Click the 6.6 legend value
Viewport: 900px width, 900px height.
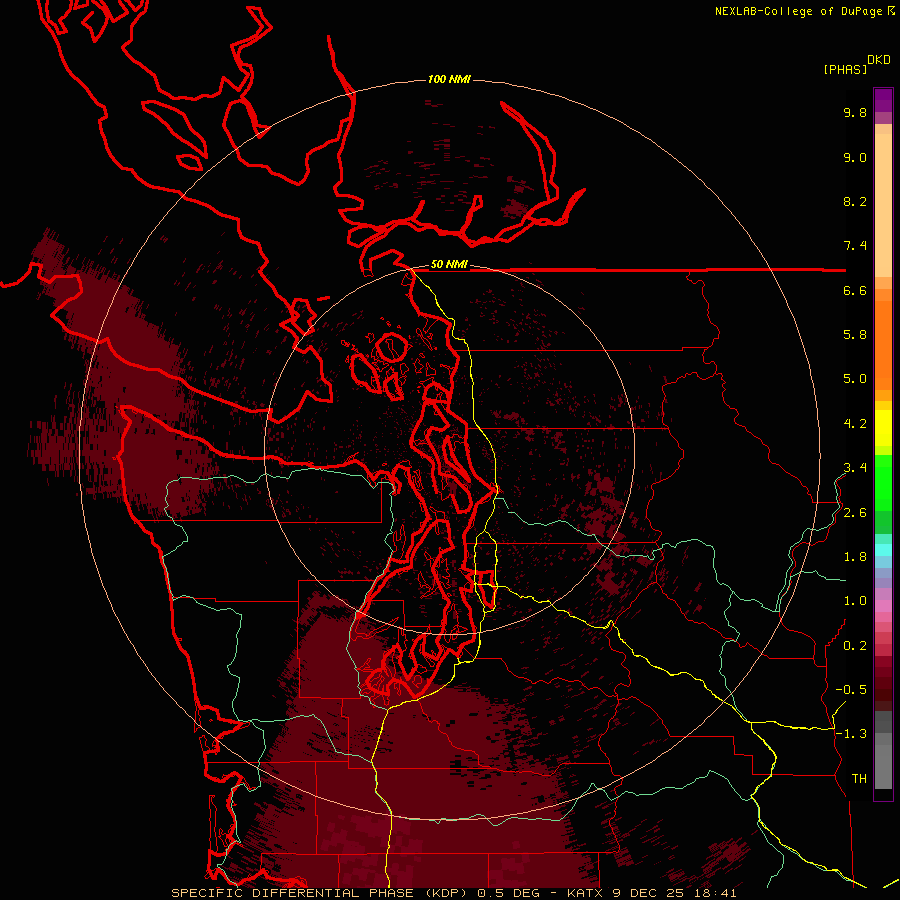pos(855,290)
